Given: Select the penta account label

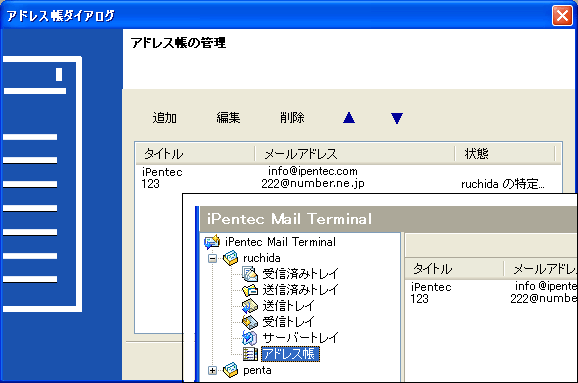Looking at the screenshot, I should point(257,370).
